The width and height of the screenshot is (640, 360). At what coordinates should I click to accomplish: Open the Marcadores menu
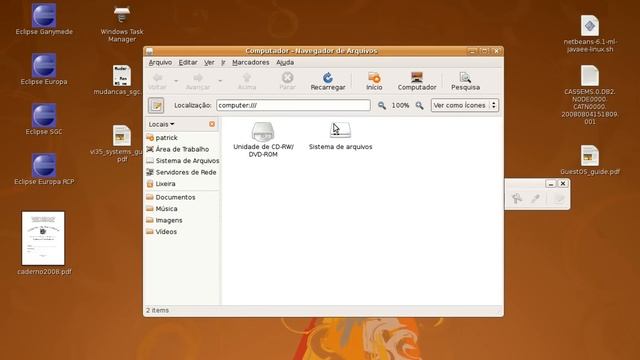(251, 62)
